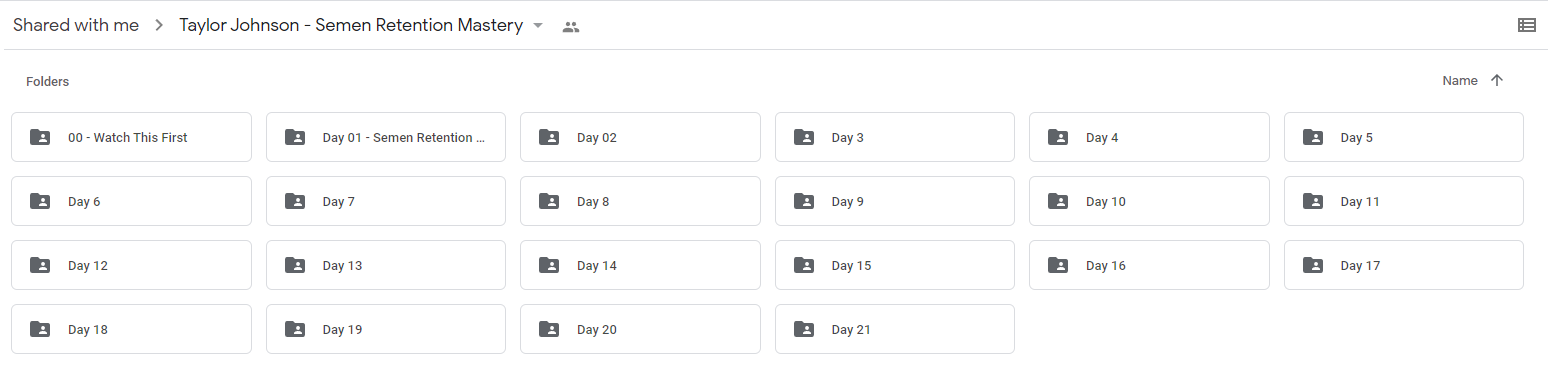Screen dimensions: 1548x385
Task: Open the Day 20 folder
Action: [x=640, y=329]
